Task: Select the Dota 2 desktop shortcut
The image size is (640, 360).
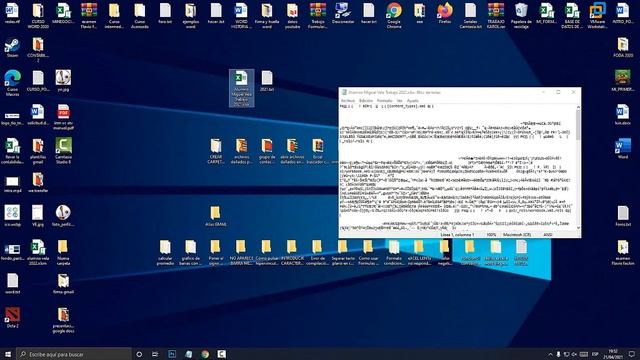Action: click(12, 318)
